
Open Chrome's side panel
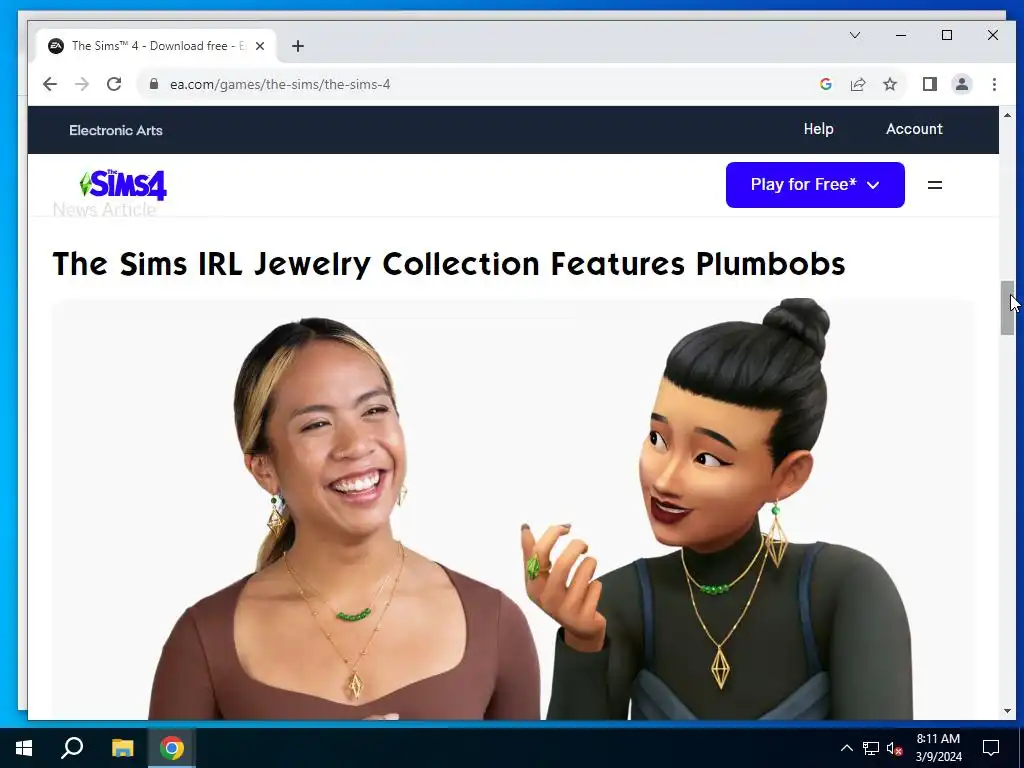(930, 84)
